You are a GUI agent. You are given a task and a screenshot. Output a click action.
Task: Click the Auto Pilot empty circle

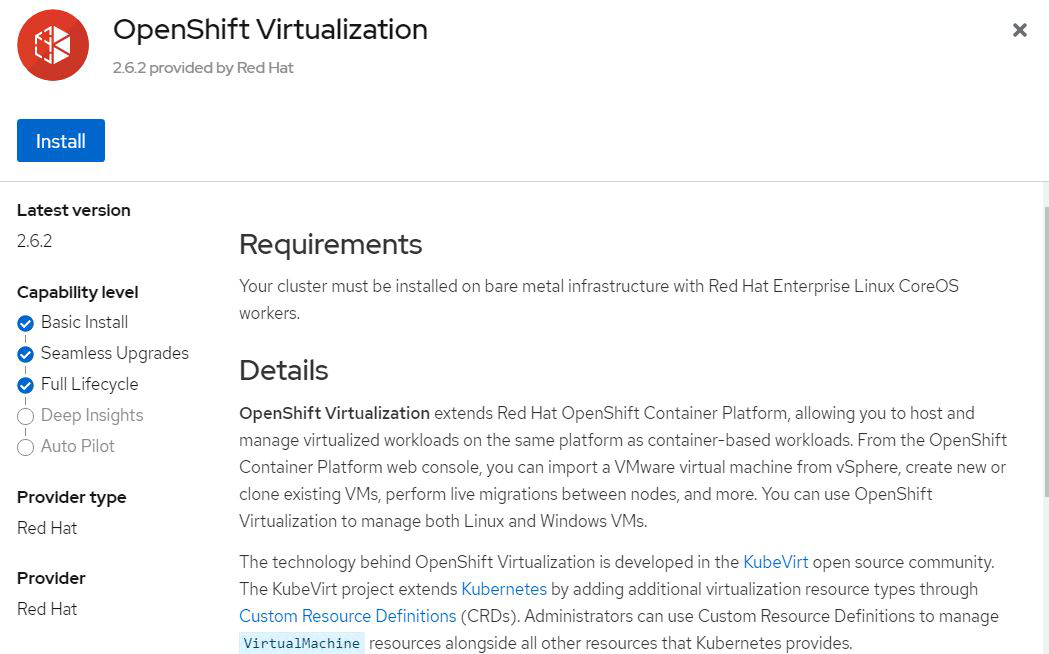click(x=26, y=447)
